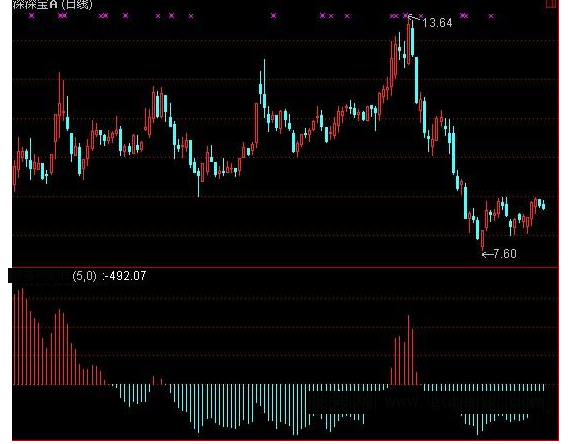Select the candlestick at the 13.64 peak

[x=409, y=41]
